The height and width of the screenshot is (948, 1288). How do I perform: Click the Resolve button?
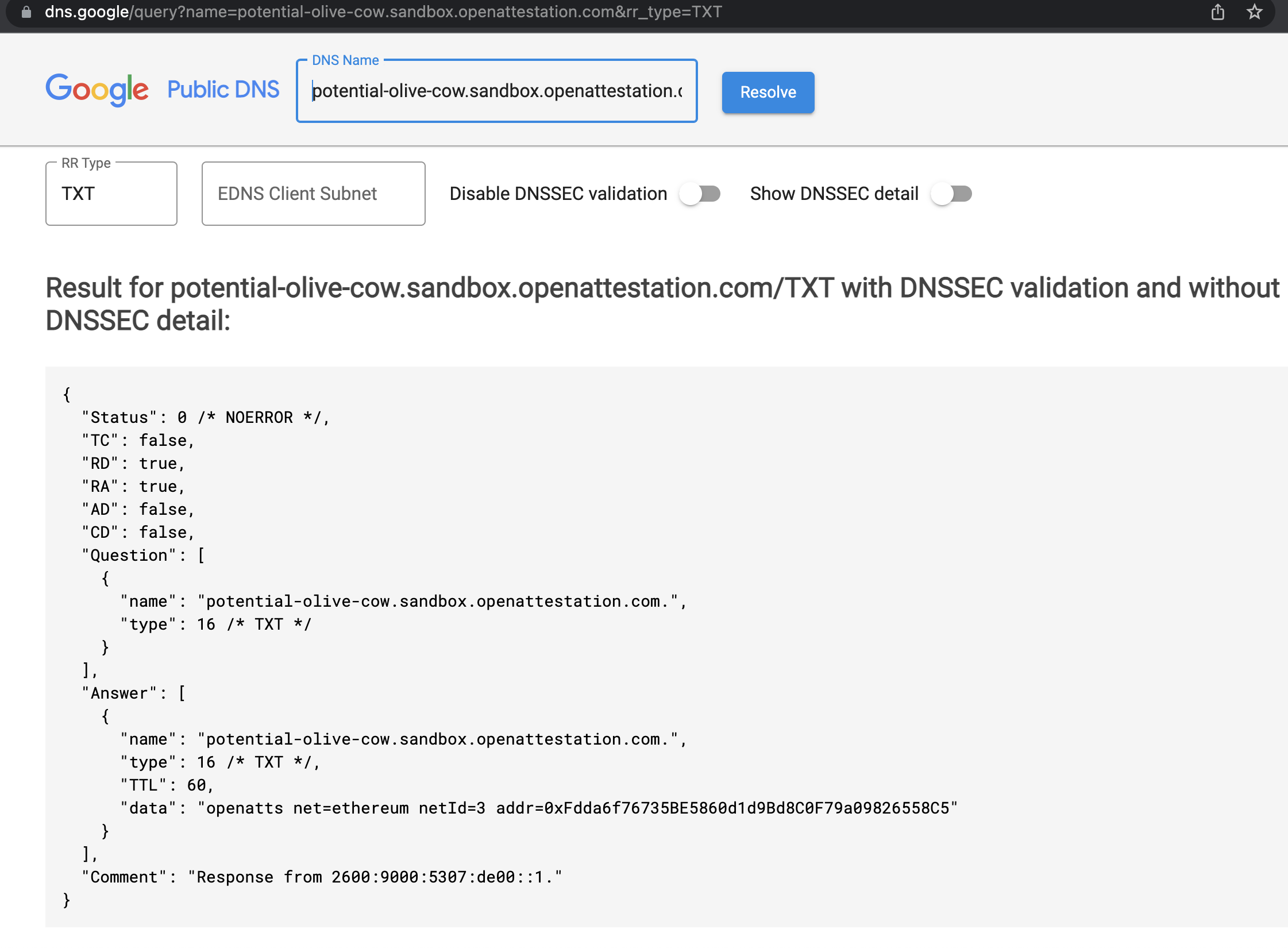coord(768,92)
